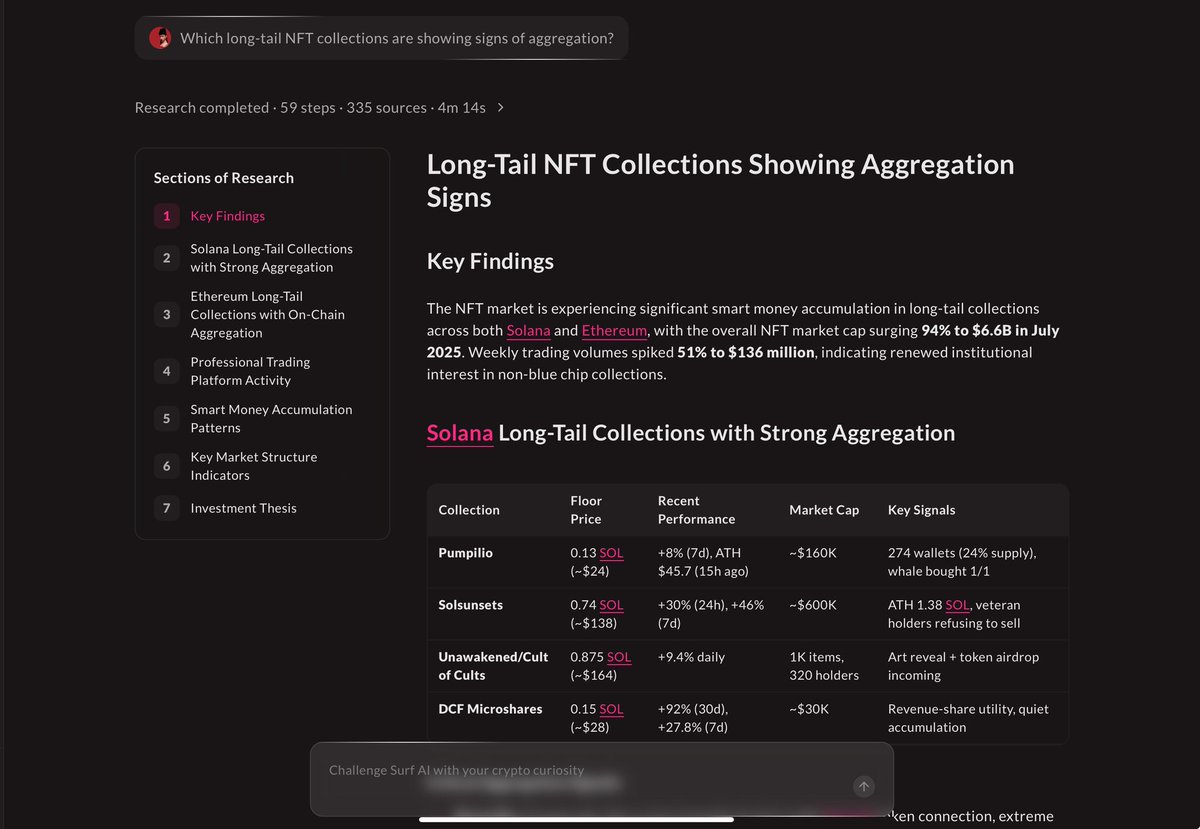This screenshot has width=1200, height=829.
Task: Click the +9.4% daily performance cell
Action: tap(691, 657)
